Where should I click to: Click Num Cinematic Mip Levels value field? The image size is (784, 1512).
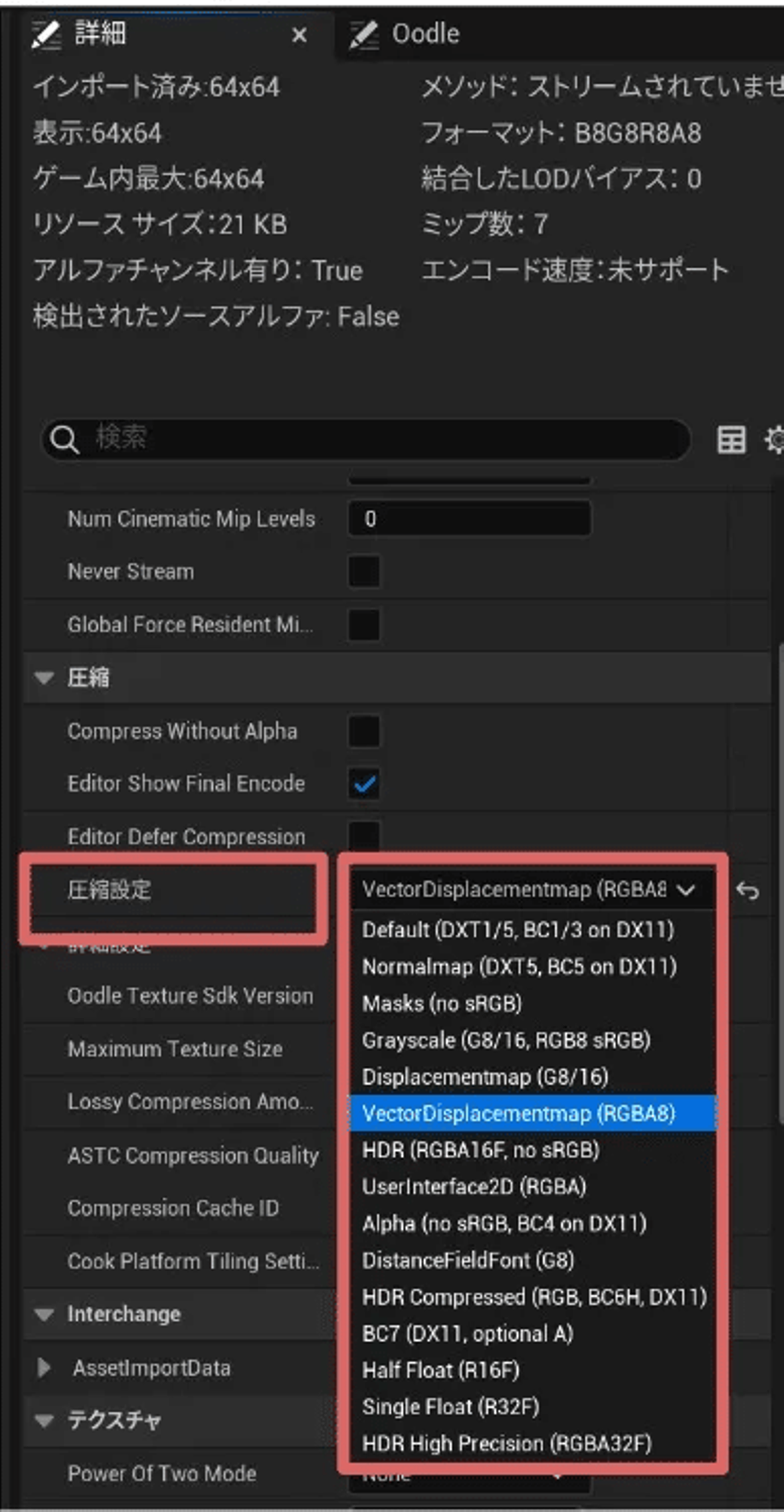tap(469, 519)
